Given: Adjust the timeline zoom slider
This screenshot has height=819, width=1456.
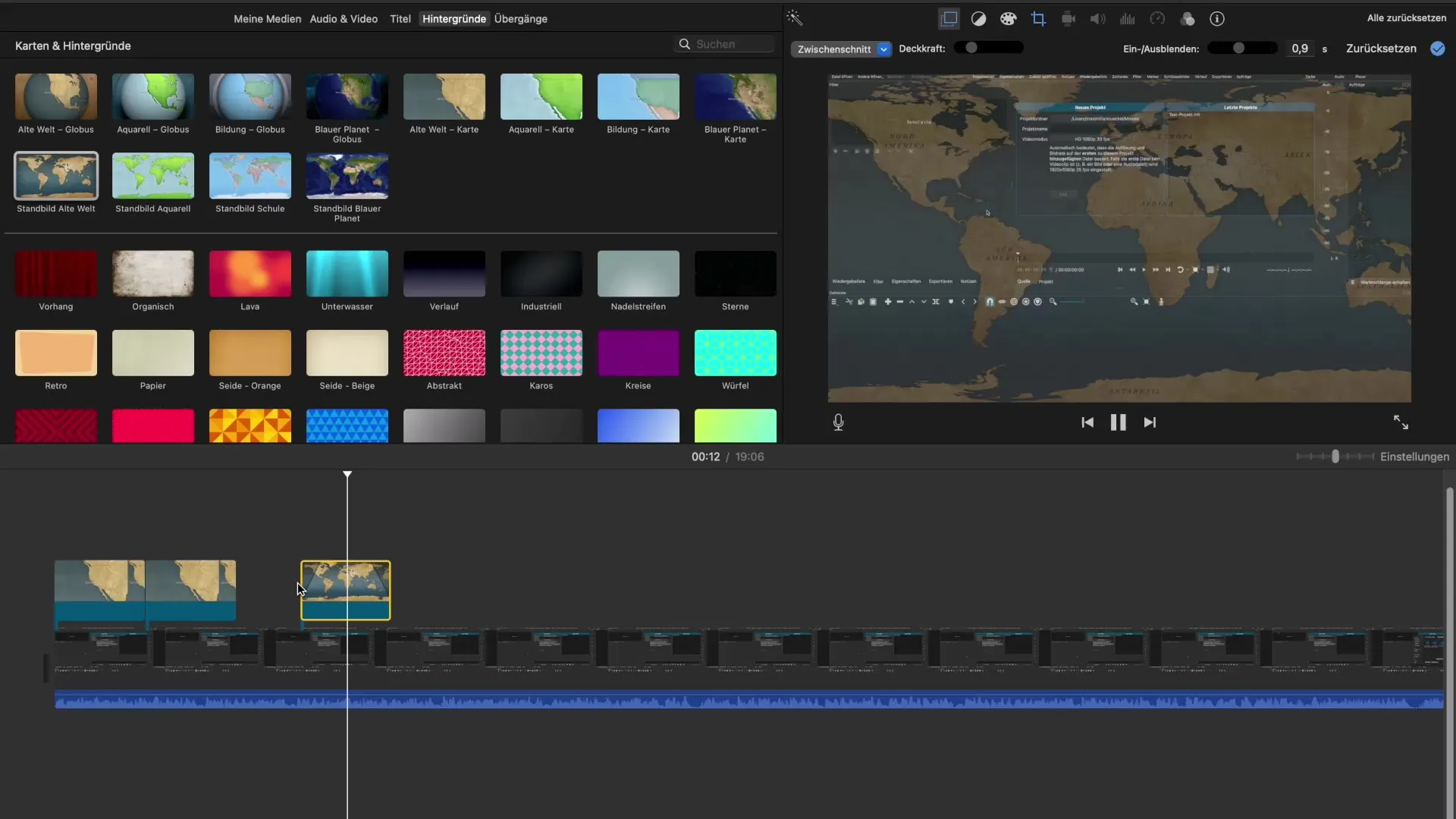Looking at the screenshot, I should click(1335, 457).
